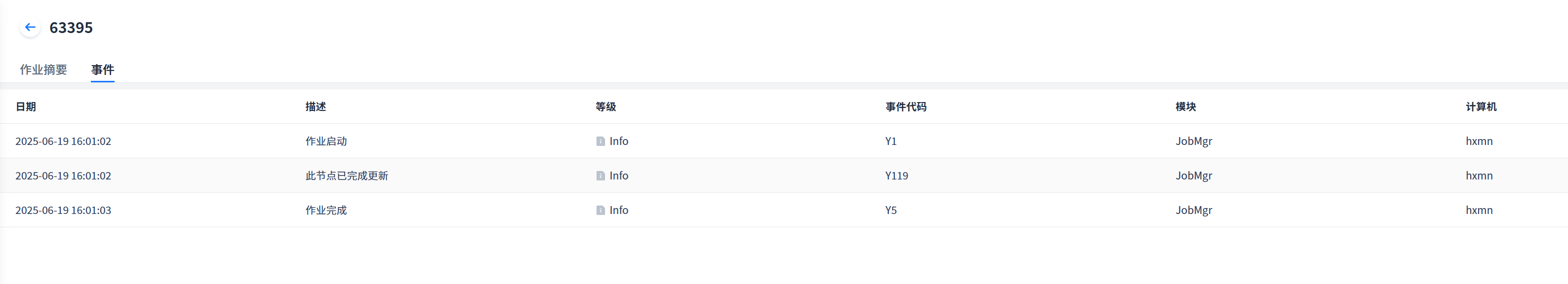Click the 2025-06-19 16:01:03 date cell
The image size is (1568, 284).
pos(63,211)
